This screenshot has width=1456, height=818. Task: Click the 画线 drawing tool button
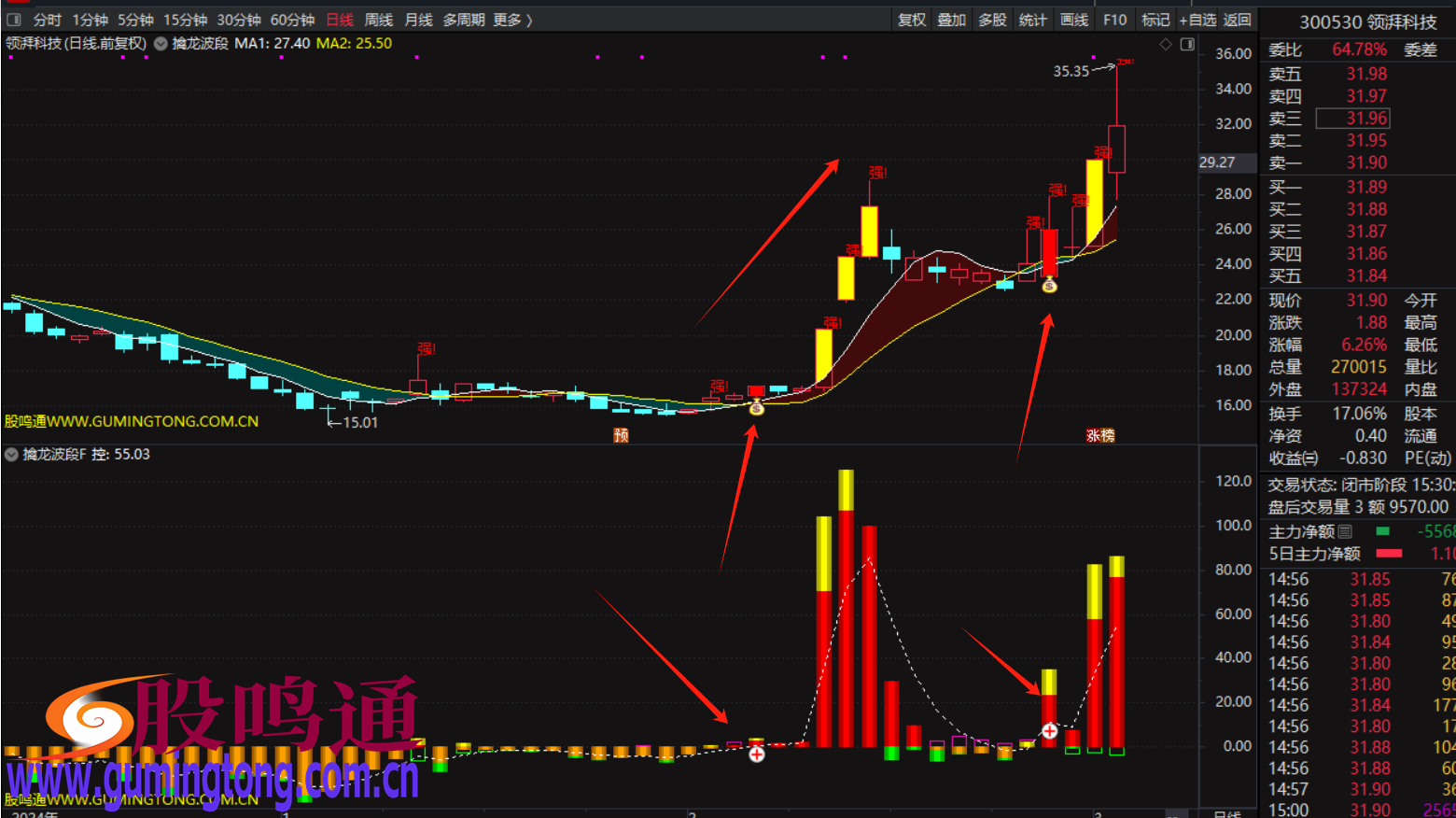pos(1074,20)
